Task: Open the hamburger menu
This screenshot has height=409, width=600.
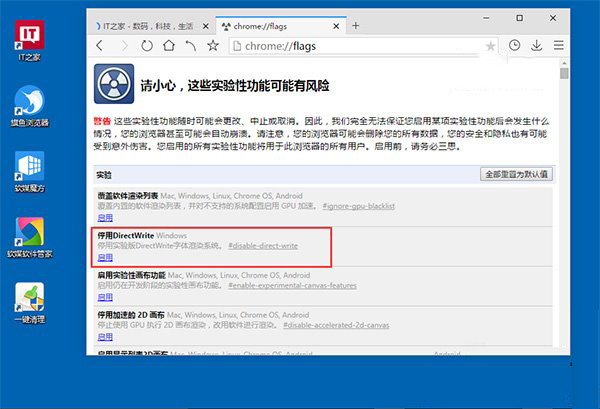Action: point(559,46)
